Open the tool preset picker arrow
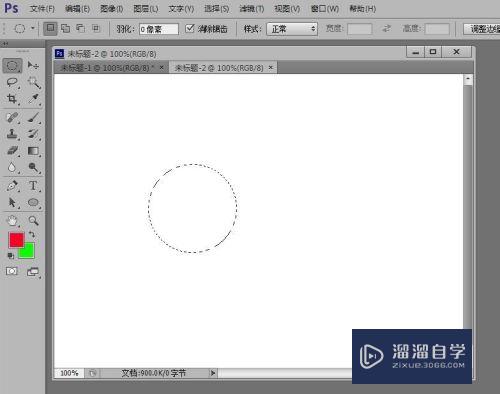 click(x=33, y=28)
